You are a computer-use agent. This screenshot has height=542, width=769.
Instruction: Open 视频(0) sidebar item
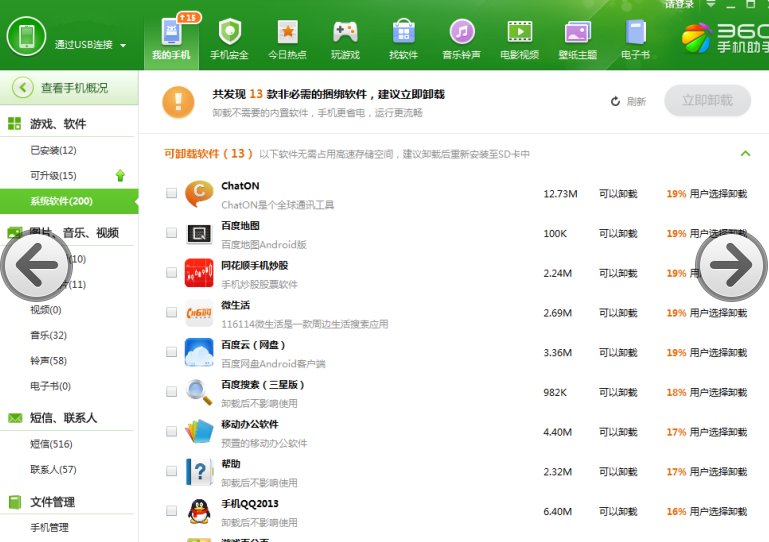pos(46,310)
